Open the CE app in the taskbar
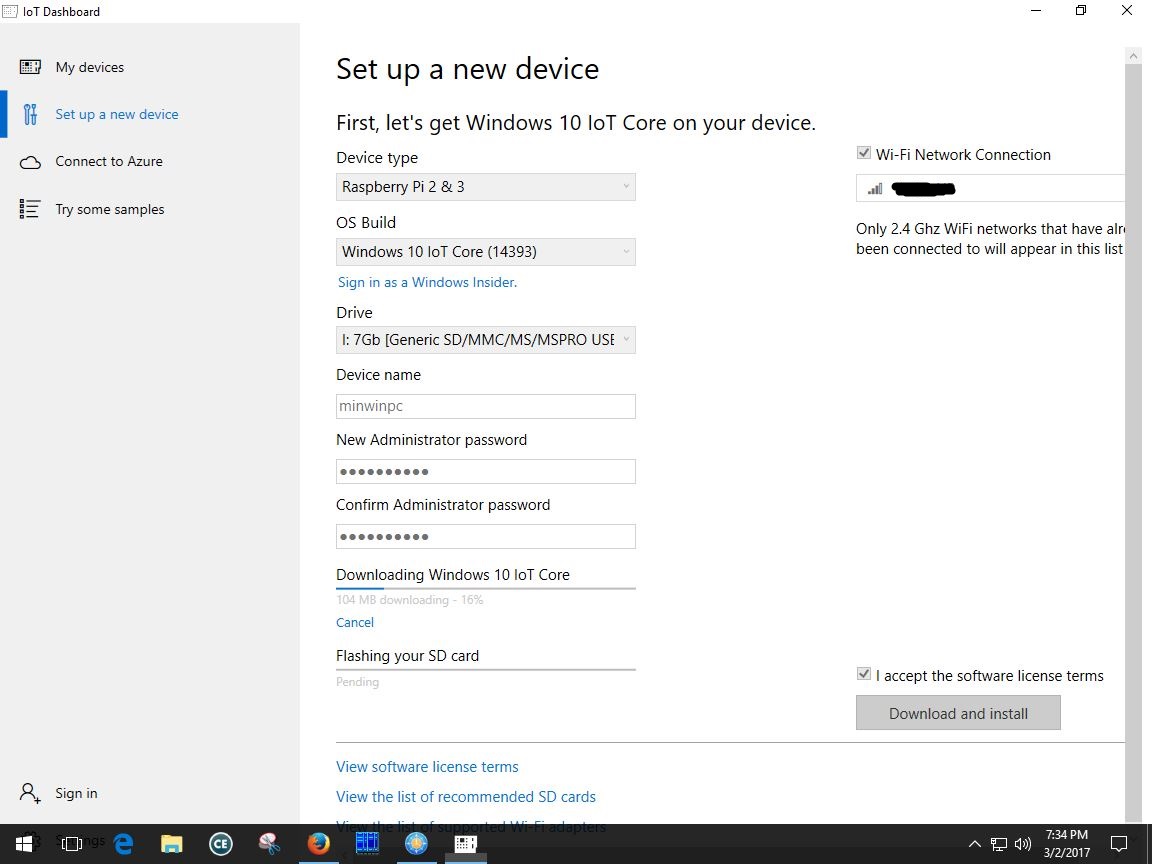1152x864 pixels. point(220,843)
